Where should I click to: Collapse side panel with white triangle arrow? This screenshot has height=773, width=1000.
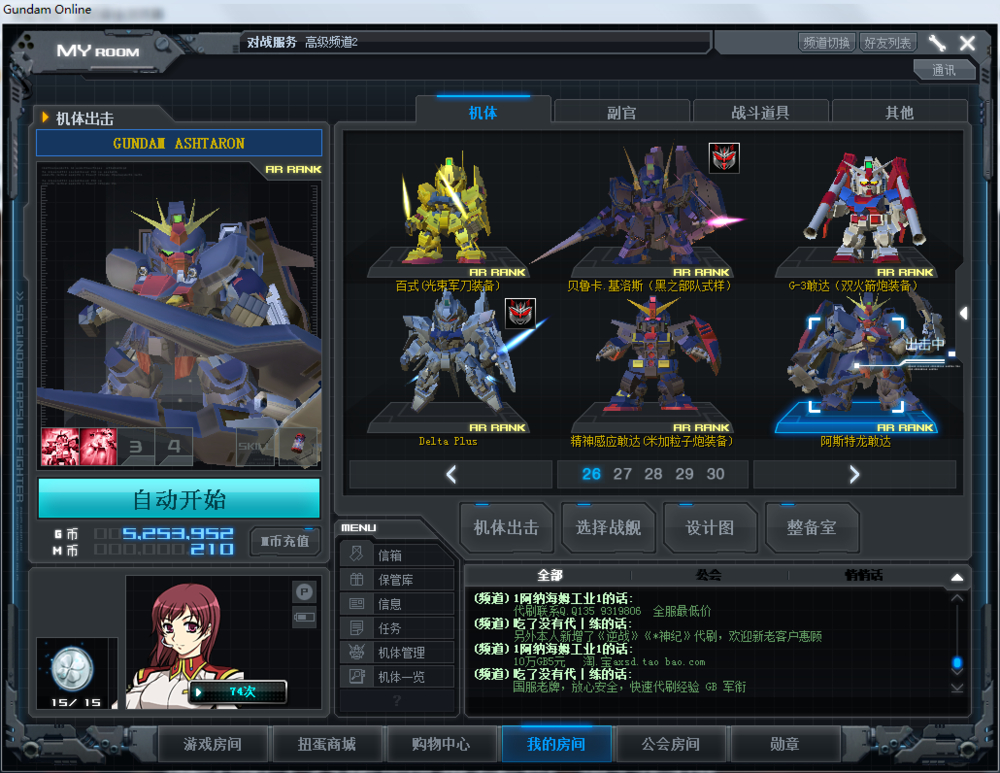click(x=964, y=313)
